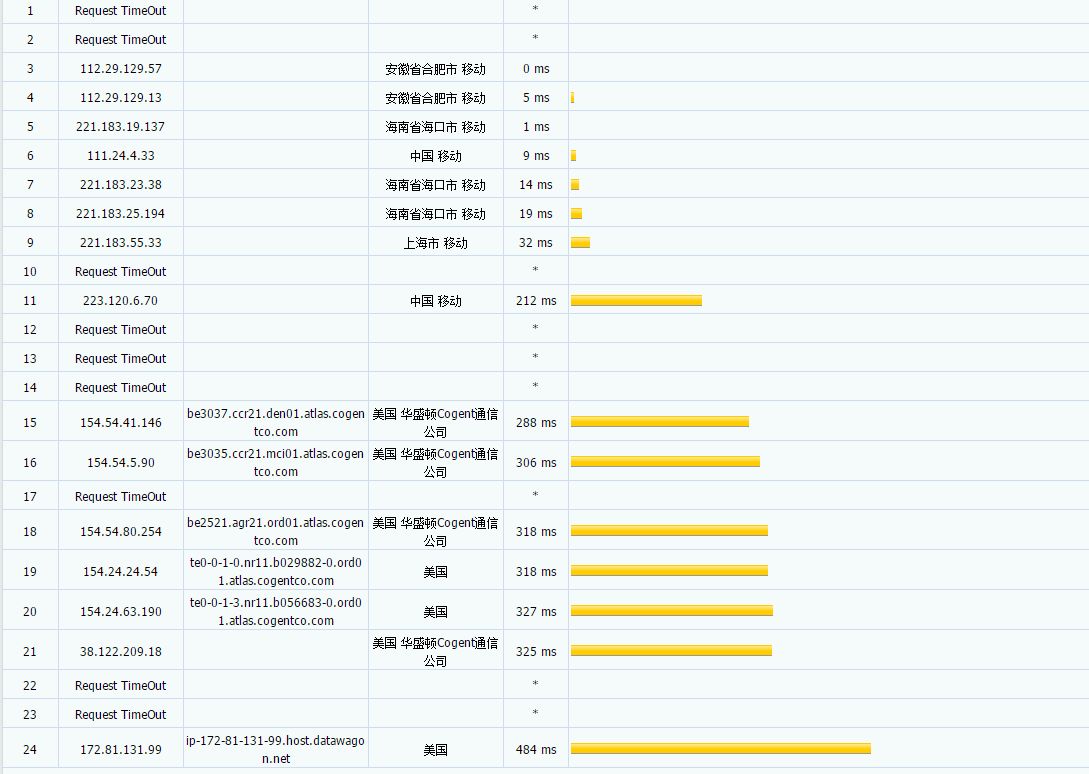Select IP address 221.183.55.33

point(121,242)
